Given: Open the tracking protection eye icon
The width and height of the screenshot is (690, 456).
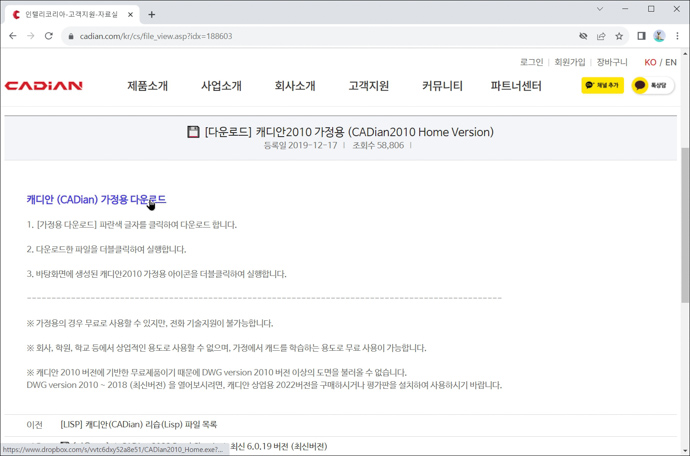Looking at the screenshot, I should [x=583, y=36].
